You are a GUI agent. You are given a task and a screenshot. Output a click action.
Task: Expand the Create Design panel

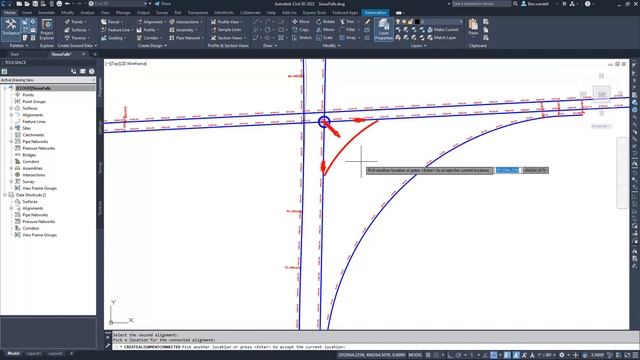tap(152, 46)
